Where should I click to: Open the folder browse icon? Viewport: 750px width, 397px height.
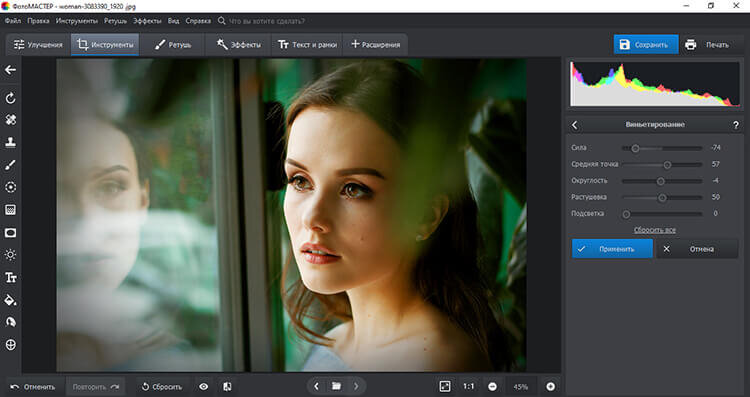pos(336,386)
